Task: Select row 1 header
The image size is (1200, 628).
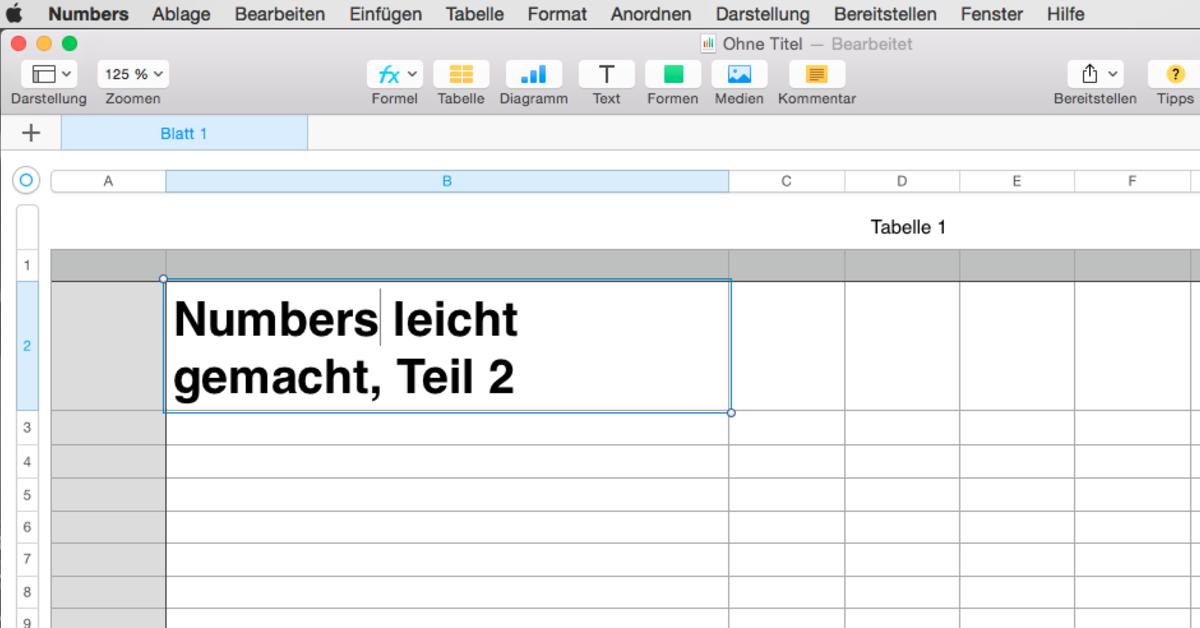Action: coord(27,265)
